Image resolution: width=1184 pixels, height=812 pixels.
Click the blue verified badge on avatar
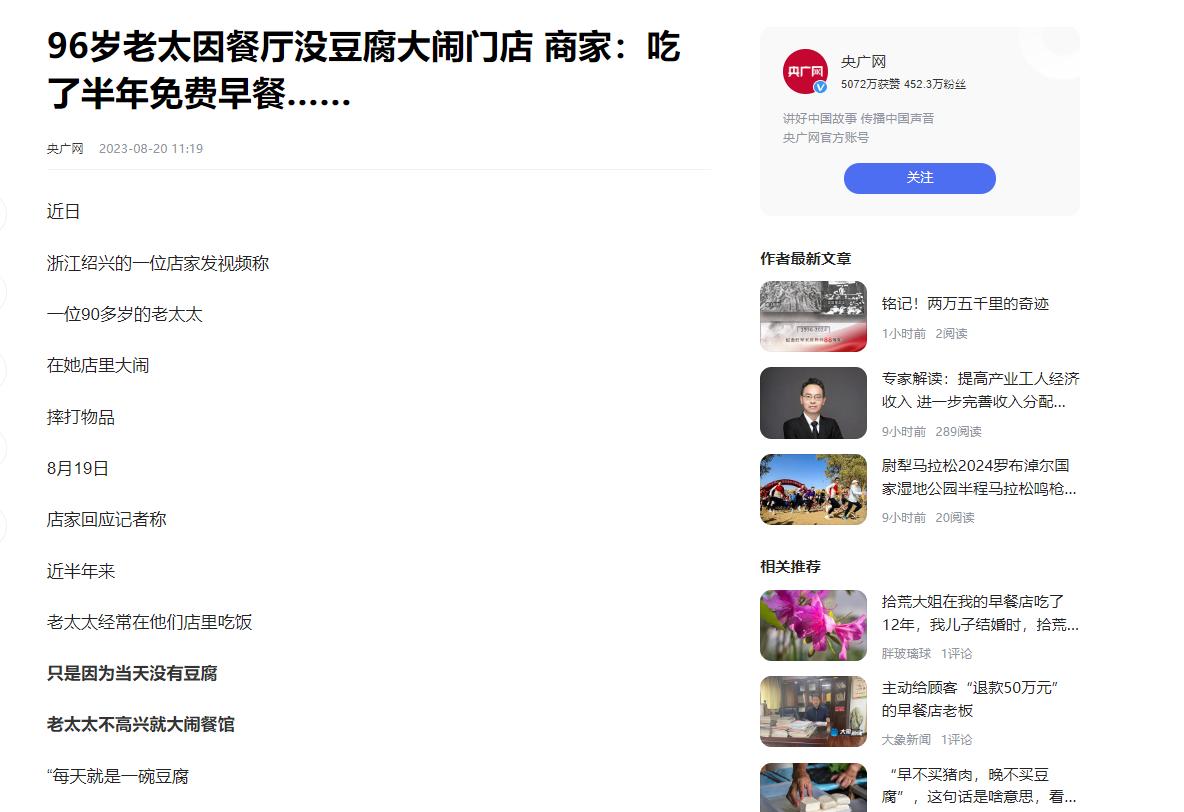(820, 87)
